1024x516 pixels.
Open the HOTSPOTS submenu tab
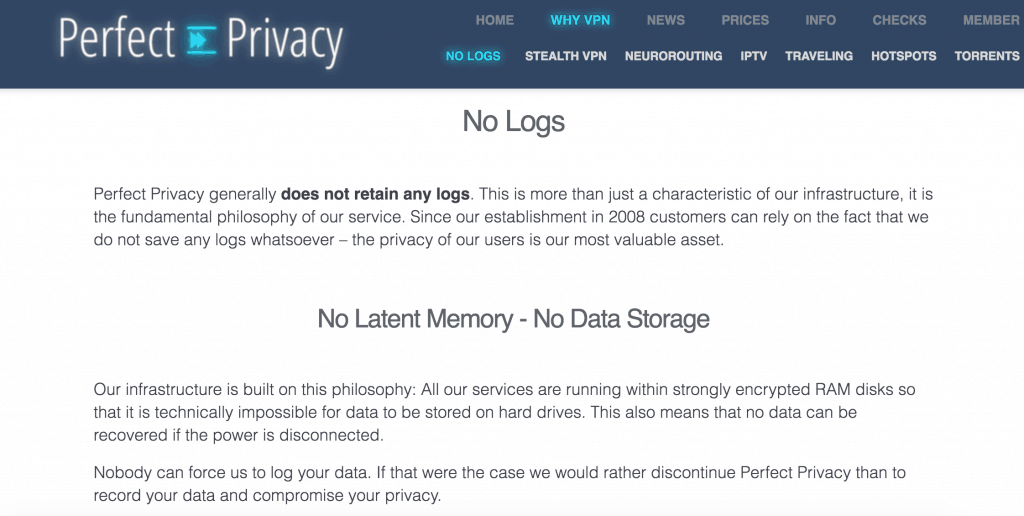(903, 56)
